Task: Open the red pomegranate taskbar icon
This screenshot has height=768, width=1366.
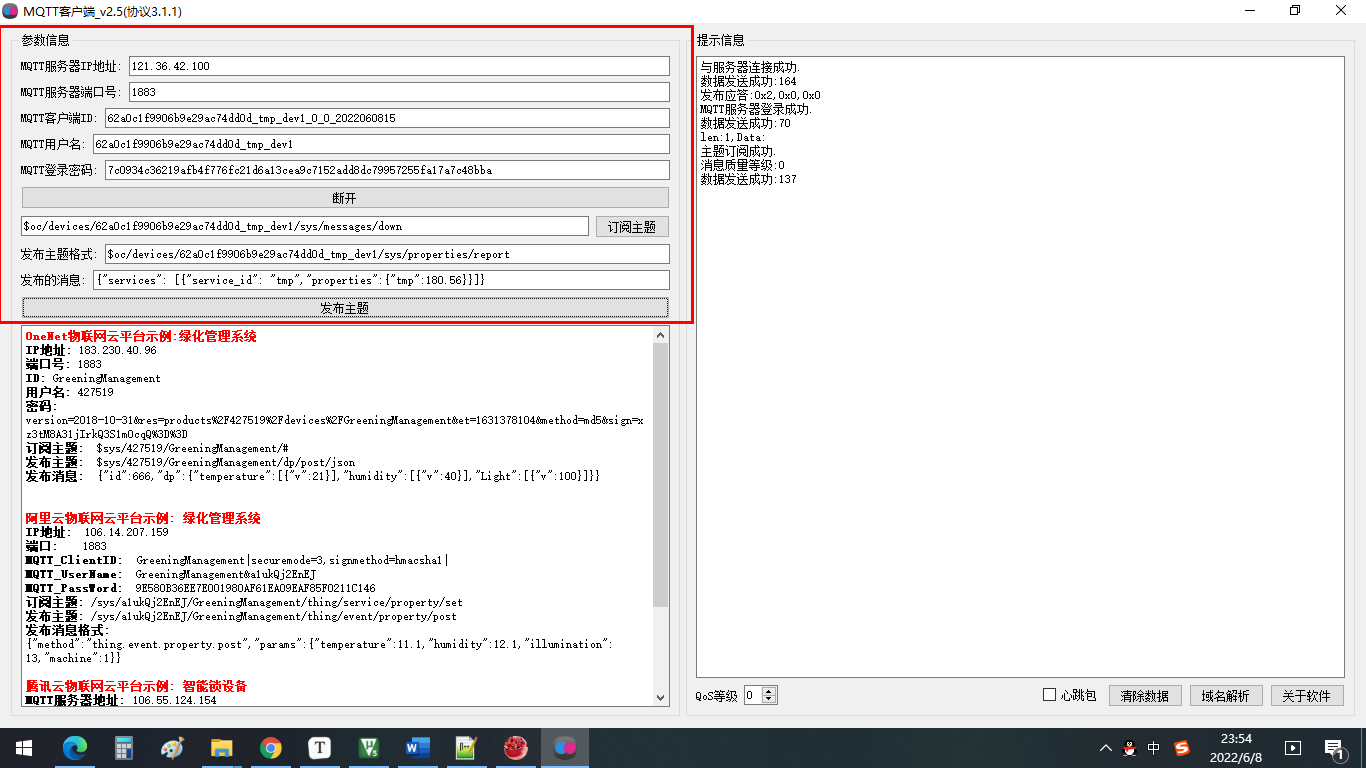Action: [x=515, y=747]
